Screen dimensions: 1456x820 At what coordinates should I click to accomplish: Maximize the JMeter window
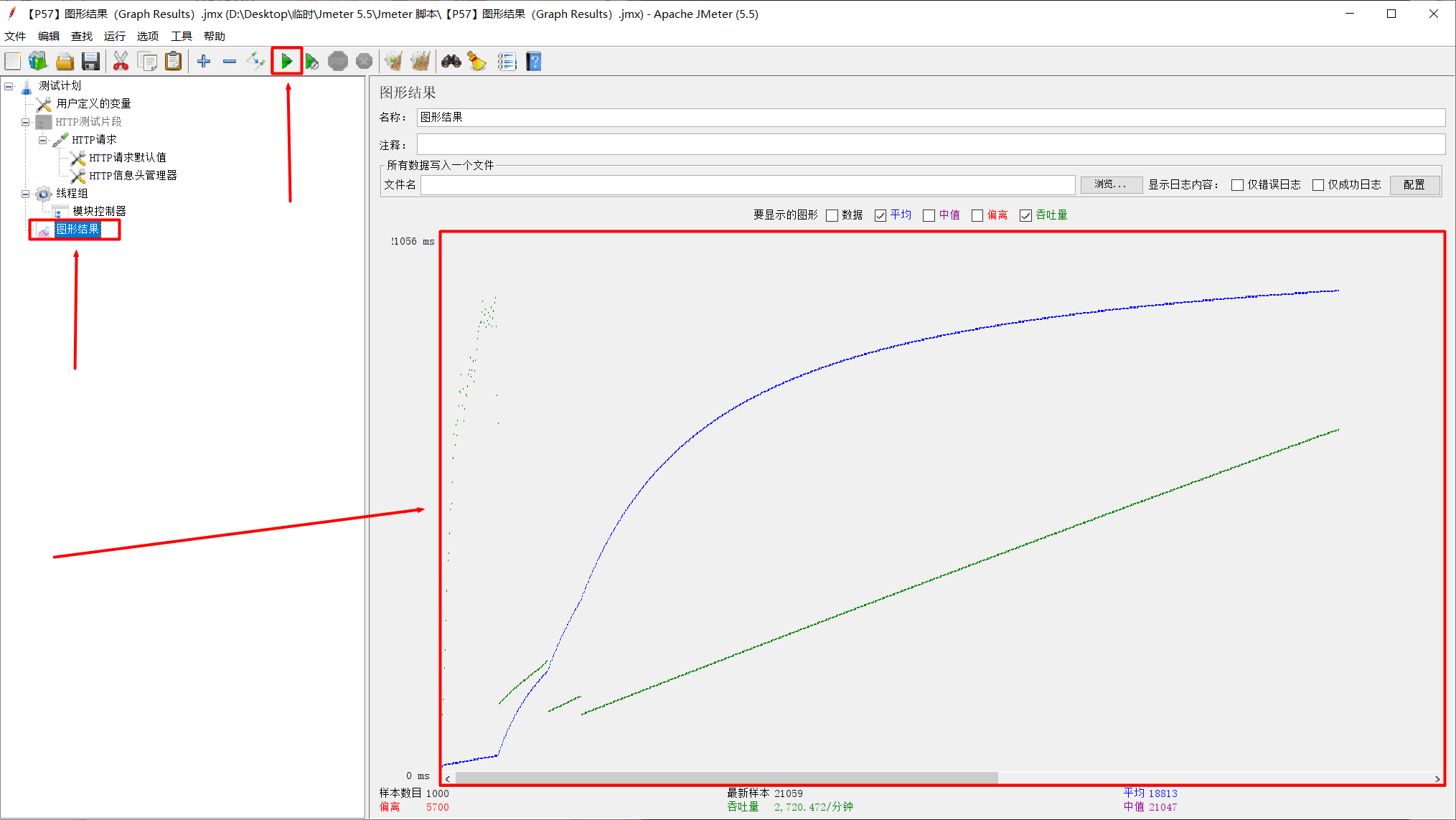coord(1391,14)
